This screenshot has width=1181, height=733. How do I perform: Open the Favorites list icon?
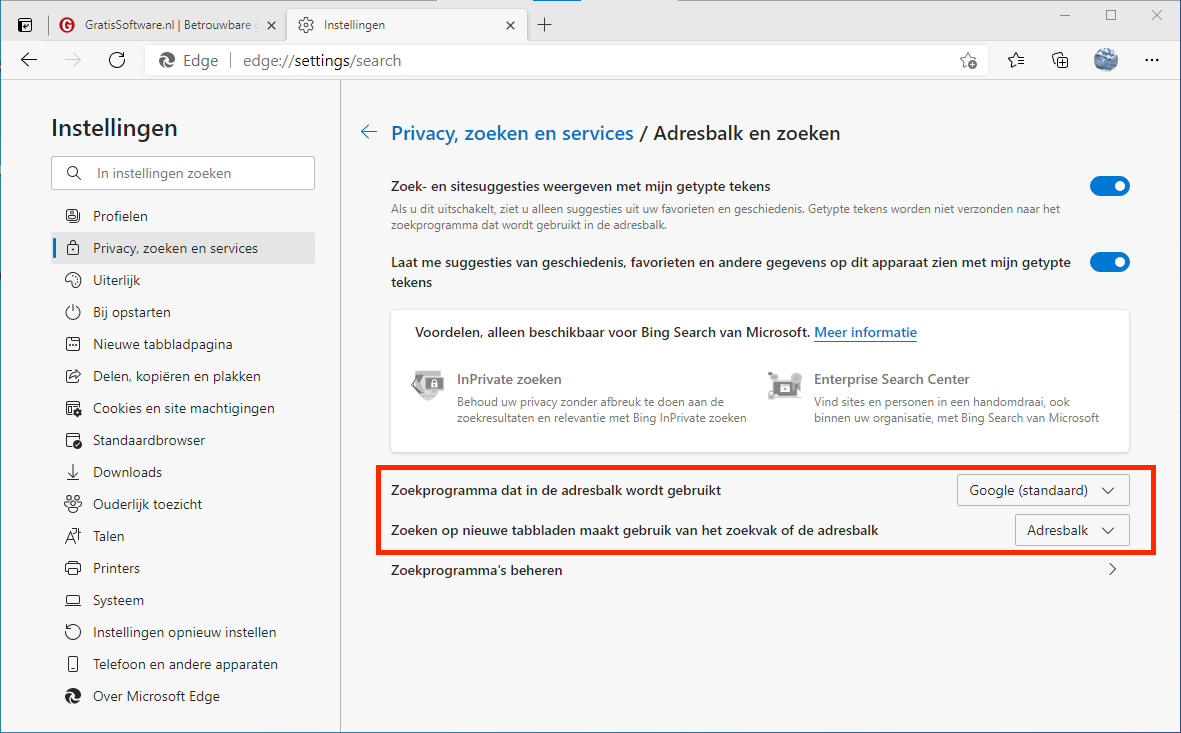tap(1016, 60)
